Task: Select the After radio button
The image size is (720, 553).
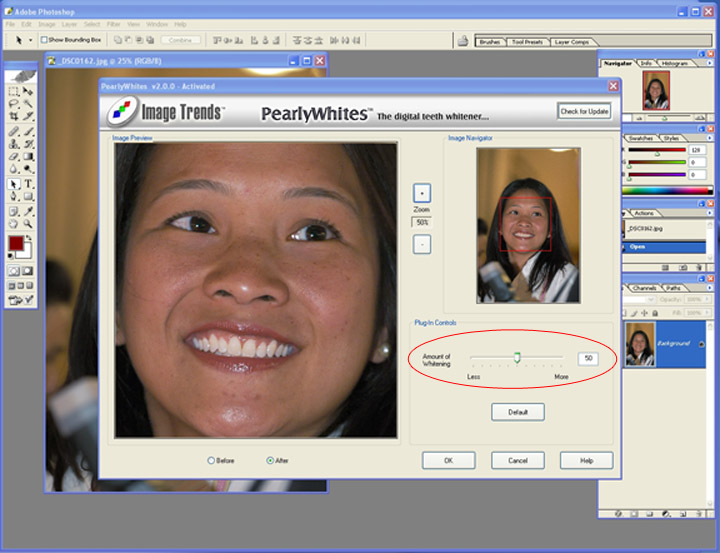Action: coord(270,460)
